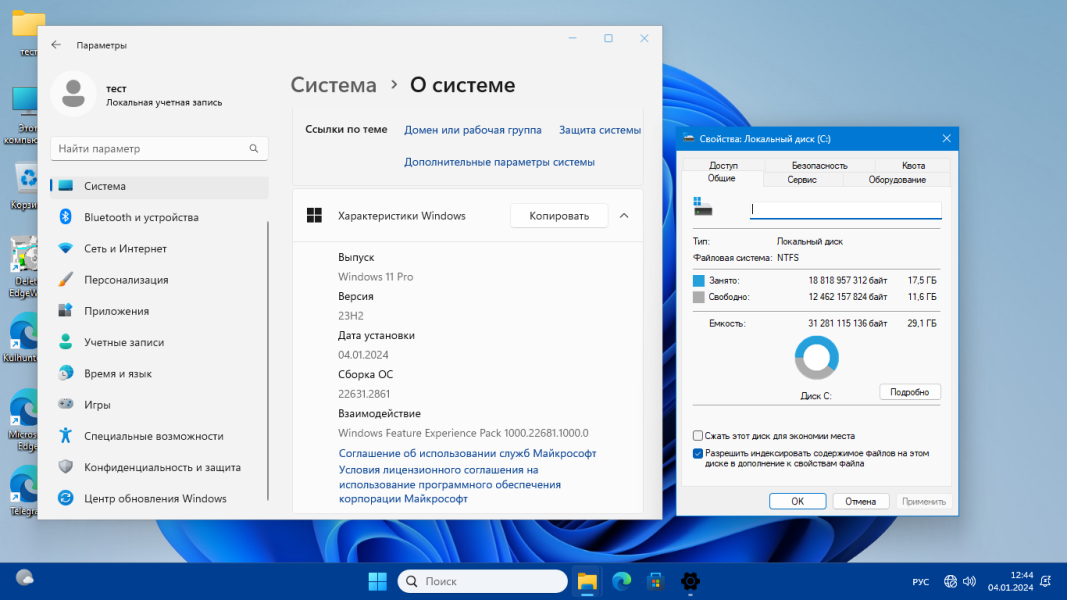
Task: Click Подробно in disk properties
Action: pos(910,392)
